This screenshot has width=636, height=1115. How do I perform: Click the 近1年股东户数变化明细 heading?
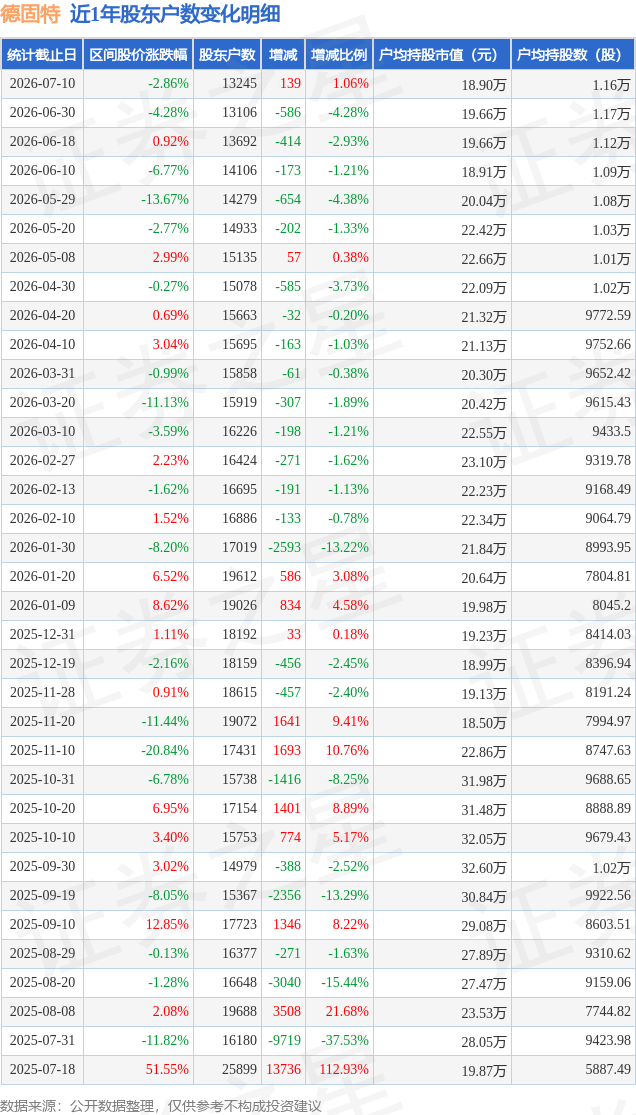(174, 14)
